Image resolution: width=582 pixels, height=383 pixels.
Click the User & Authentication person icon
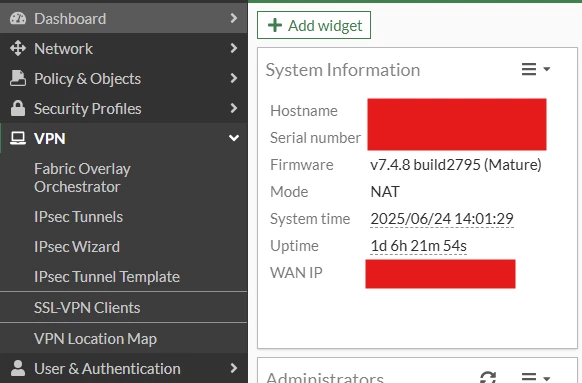tap(18, 368)
